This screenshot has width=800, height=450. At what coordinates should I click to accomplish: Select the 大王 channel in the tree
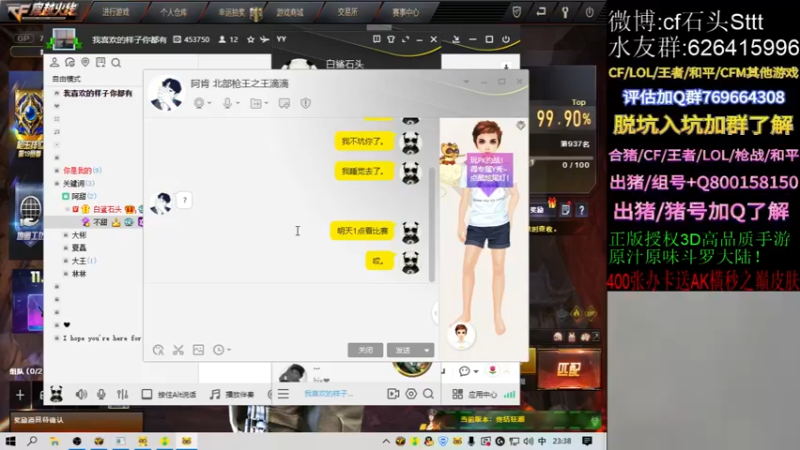click(x=79, y=261)
